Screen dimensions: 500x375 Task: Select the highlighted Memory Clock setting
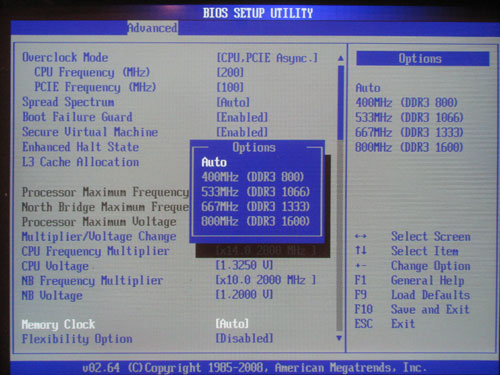58,324
